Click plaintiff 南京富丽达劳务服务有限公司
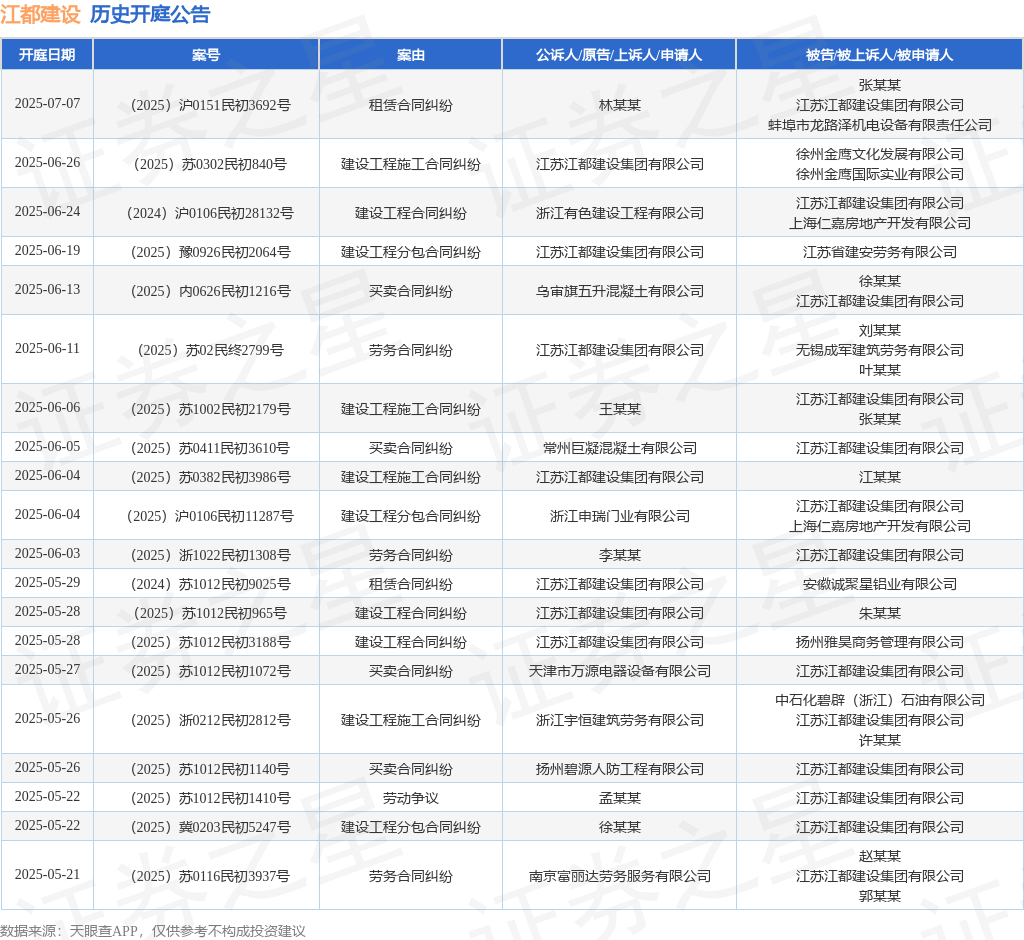This screenshot has height=940, width=1024. pos(620,876)
